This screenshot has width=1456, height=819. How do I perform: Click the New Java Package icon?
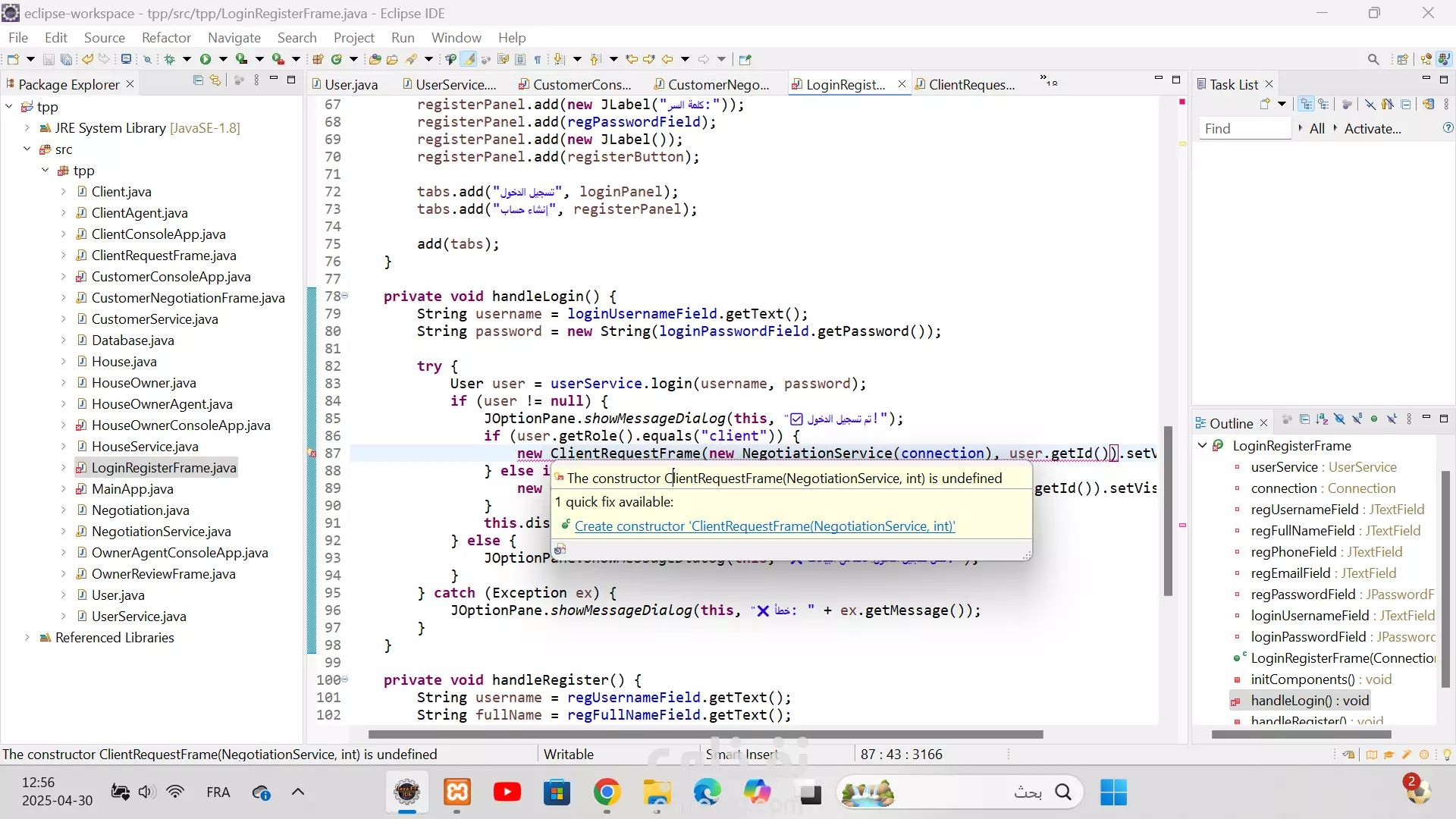tap(318, 59)
